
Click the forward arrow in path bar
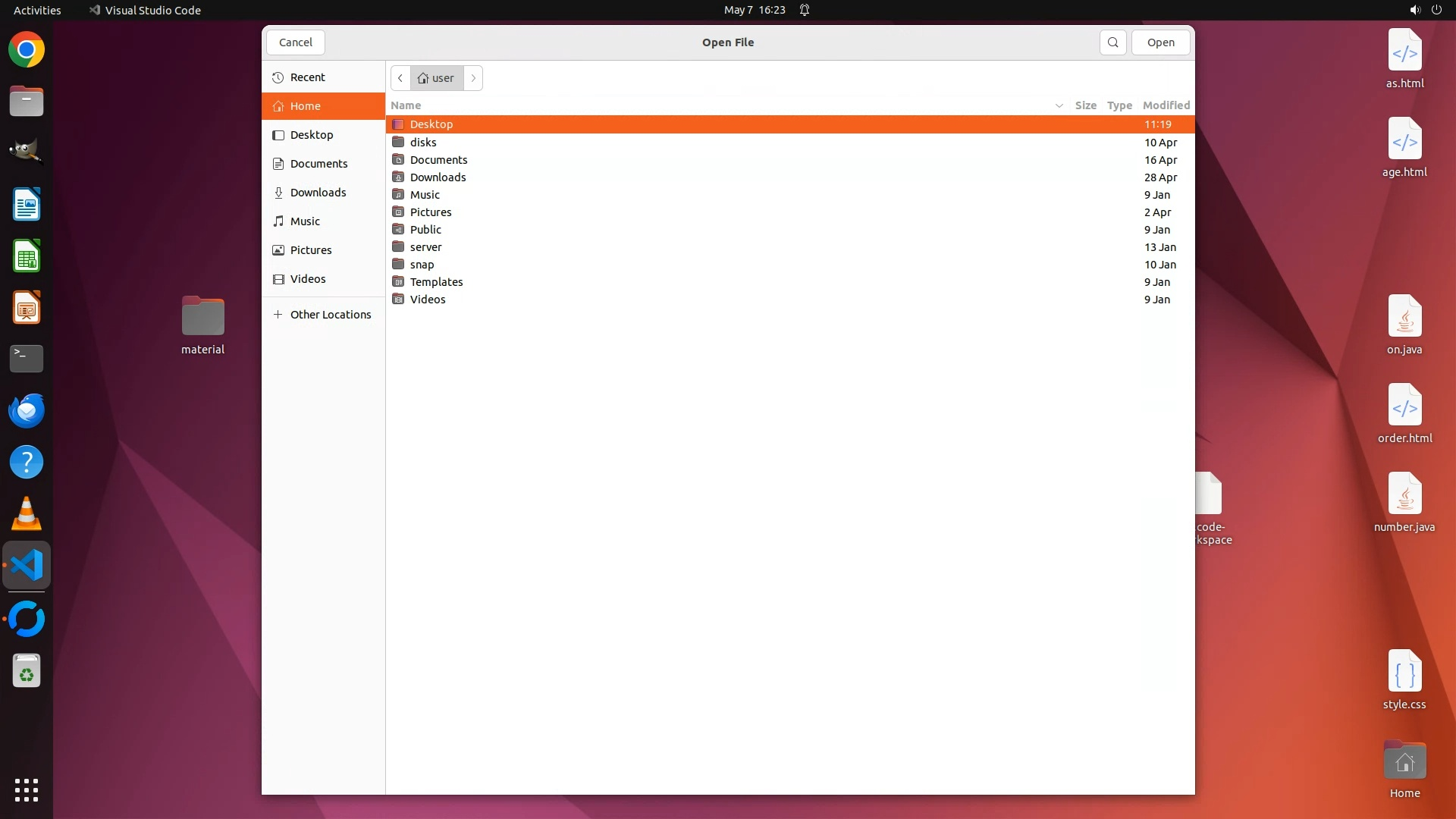[x=473, y=78]
